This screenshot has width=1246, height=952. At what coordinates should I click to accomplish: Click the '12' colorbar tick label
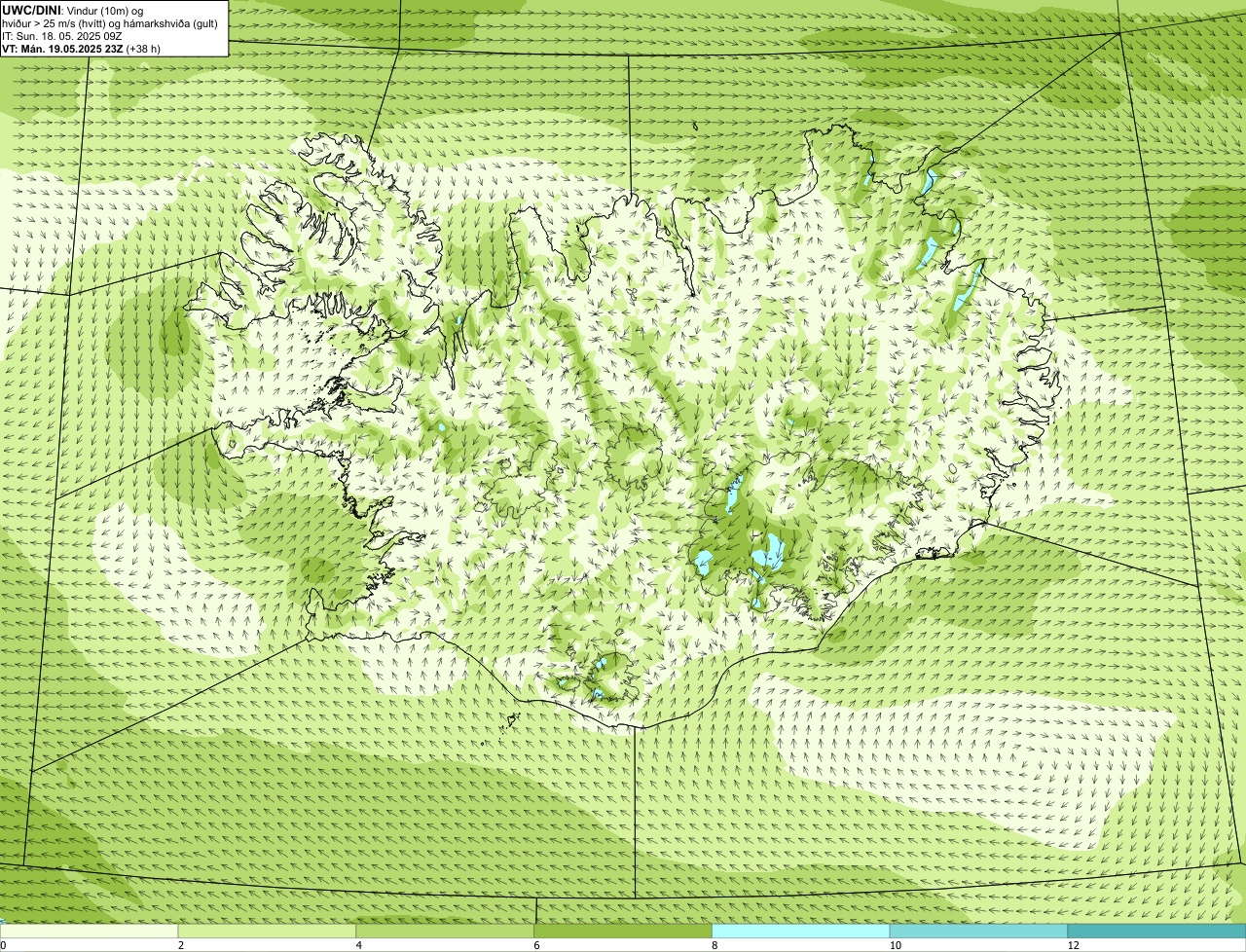1072,945
